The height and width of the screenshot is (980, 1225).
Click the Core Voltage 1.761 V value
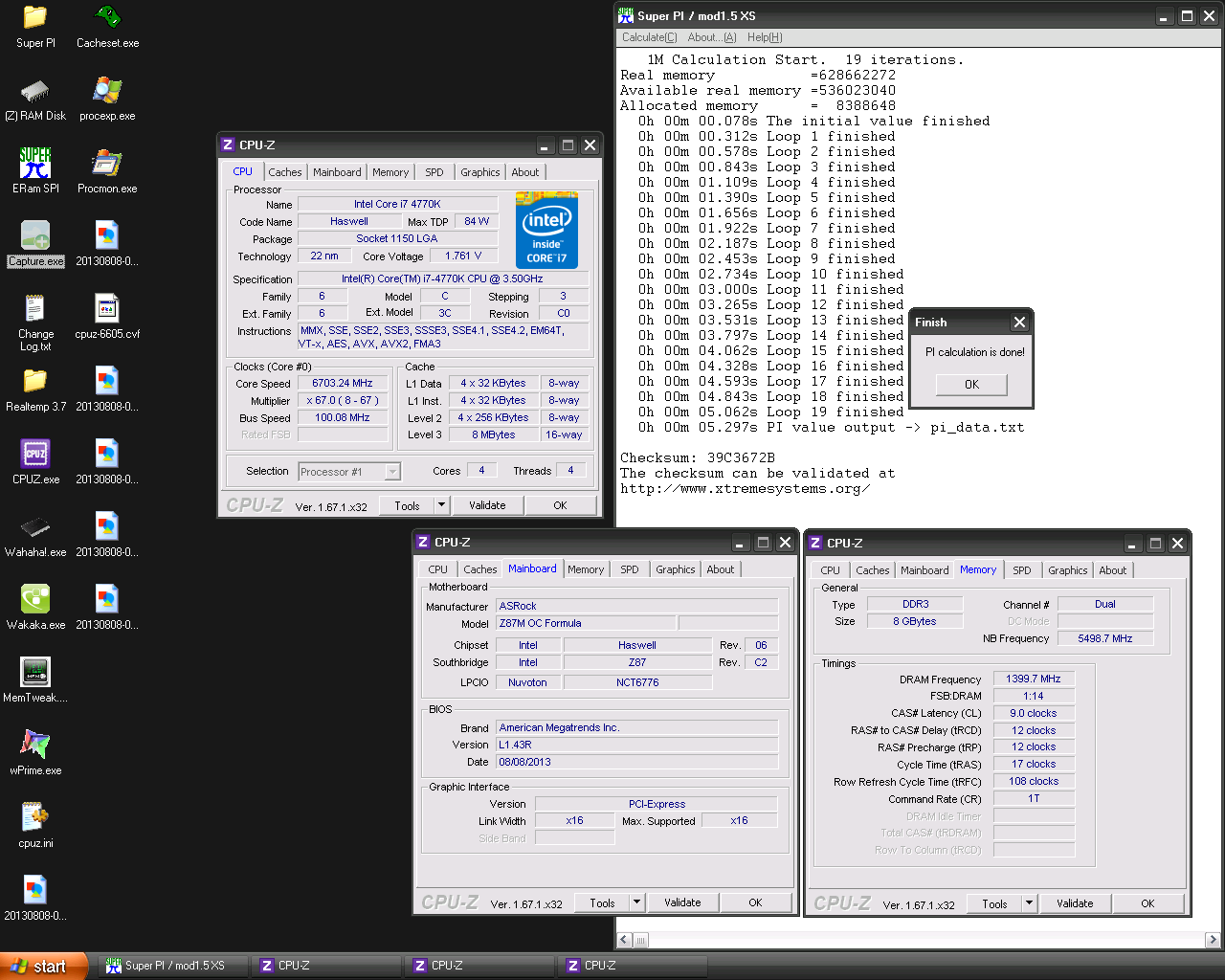(x=463, y=256)
